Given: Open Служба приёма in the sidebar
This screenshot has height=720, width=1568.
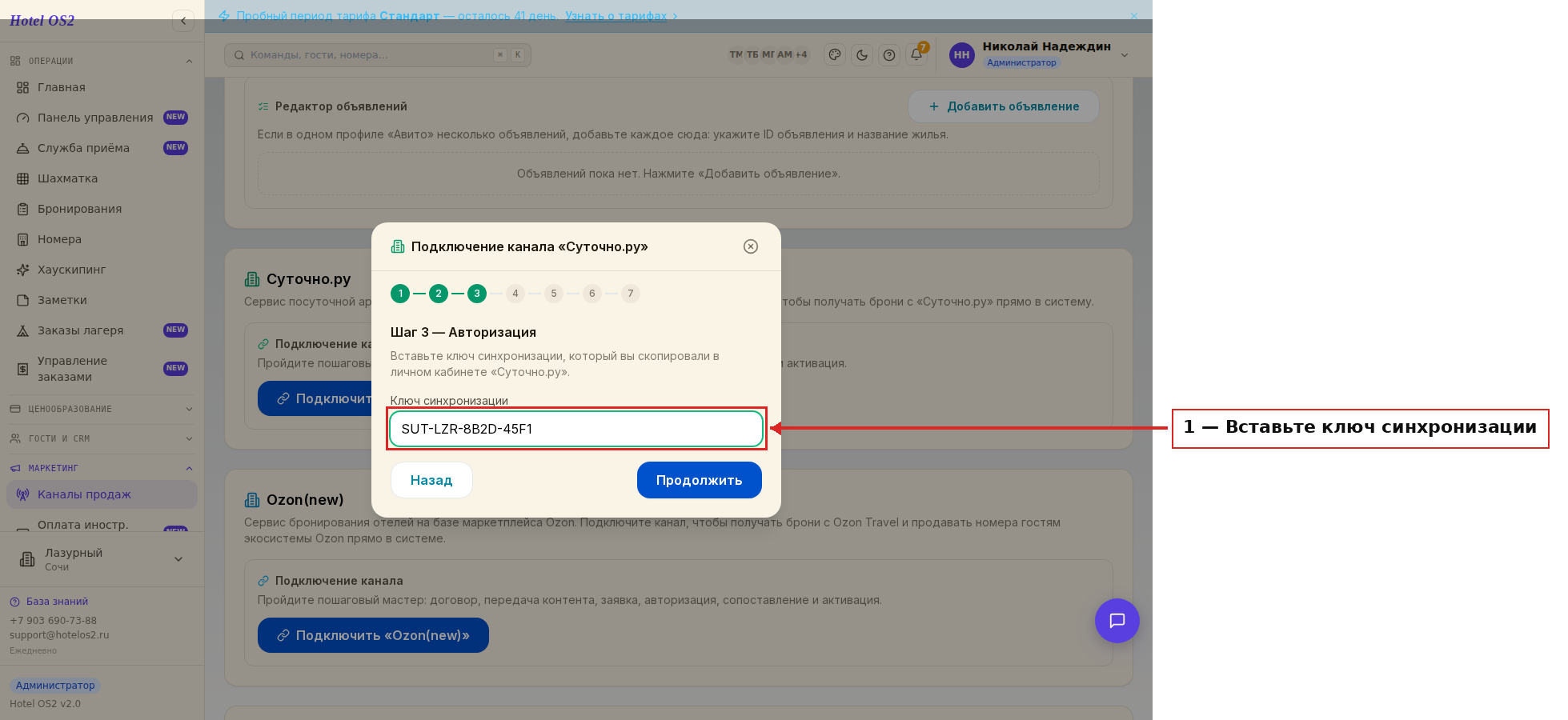Looking at the screenshot, I should tap(102, 148).
